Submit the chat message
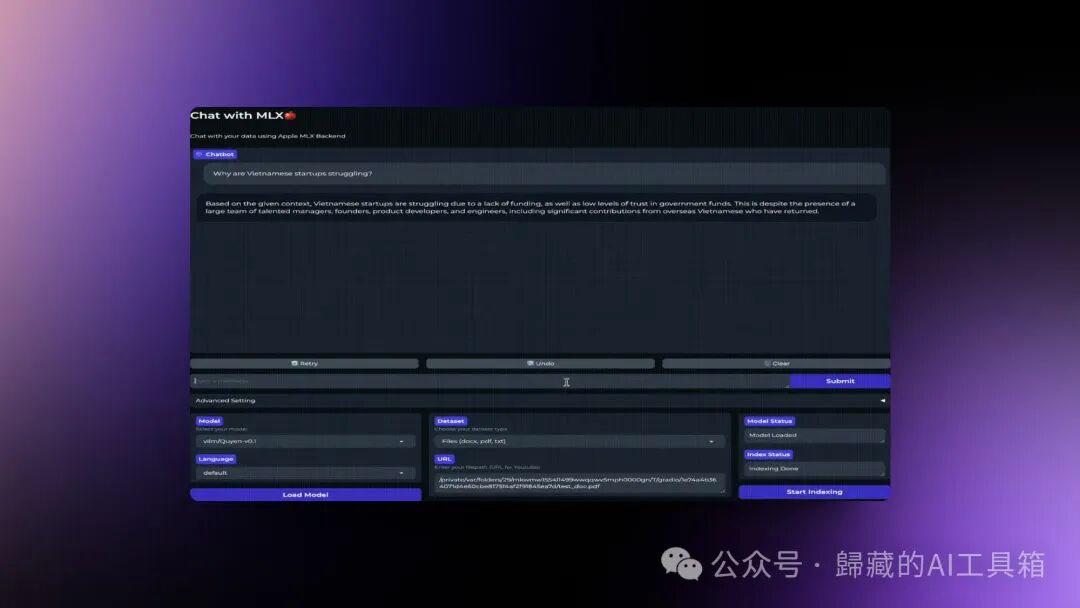Screen dimensions: 1080x608 tap(840, 381)
